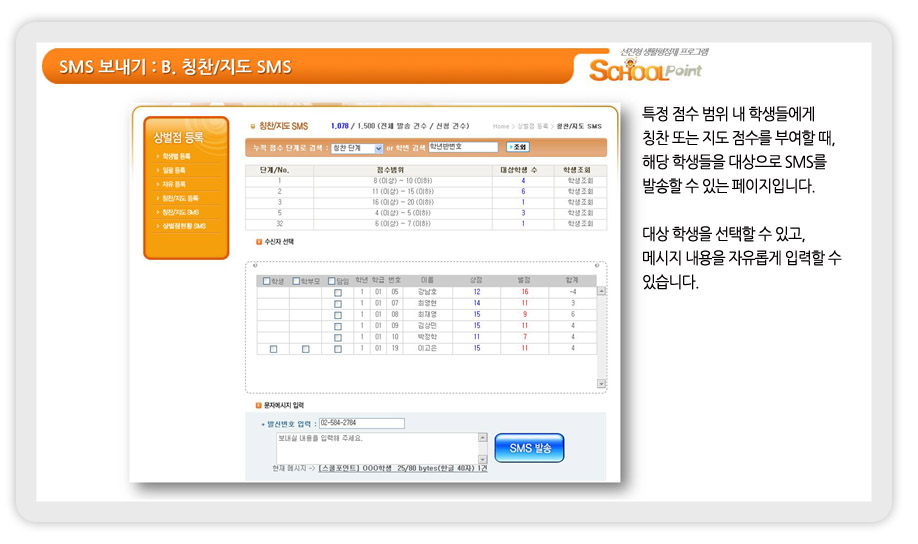Tick the 담임 checkbox for 강남호
Image resolution: width=918 pixels, height=544 pixels.
point(338,292)
